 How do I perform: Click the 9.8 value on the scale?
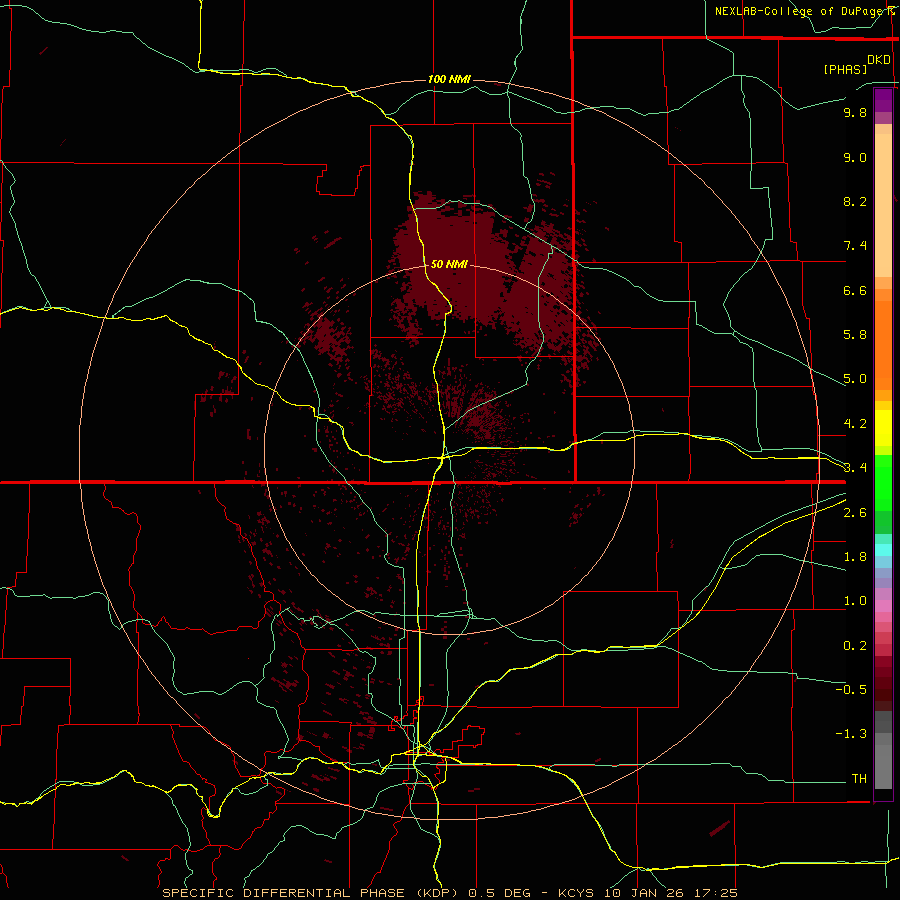tap(855, 112)
